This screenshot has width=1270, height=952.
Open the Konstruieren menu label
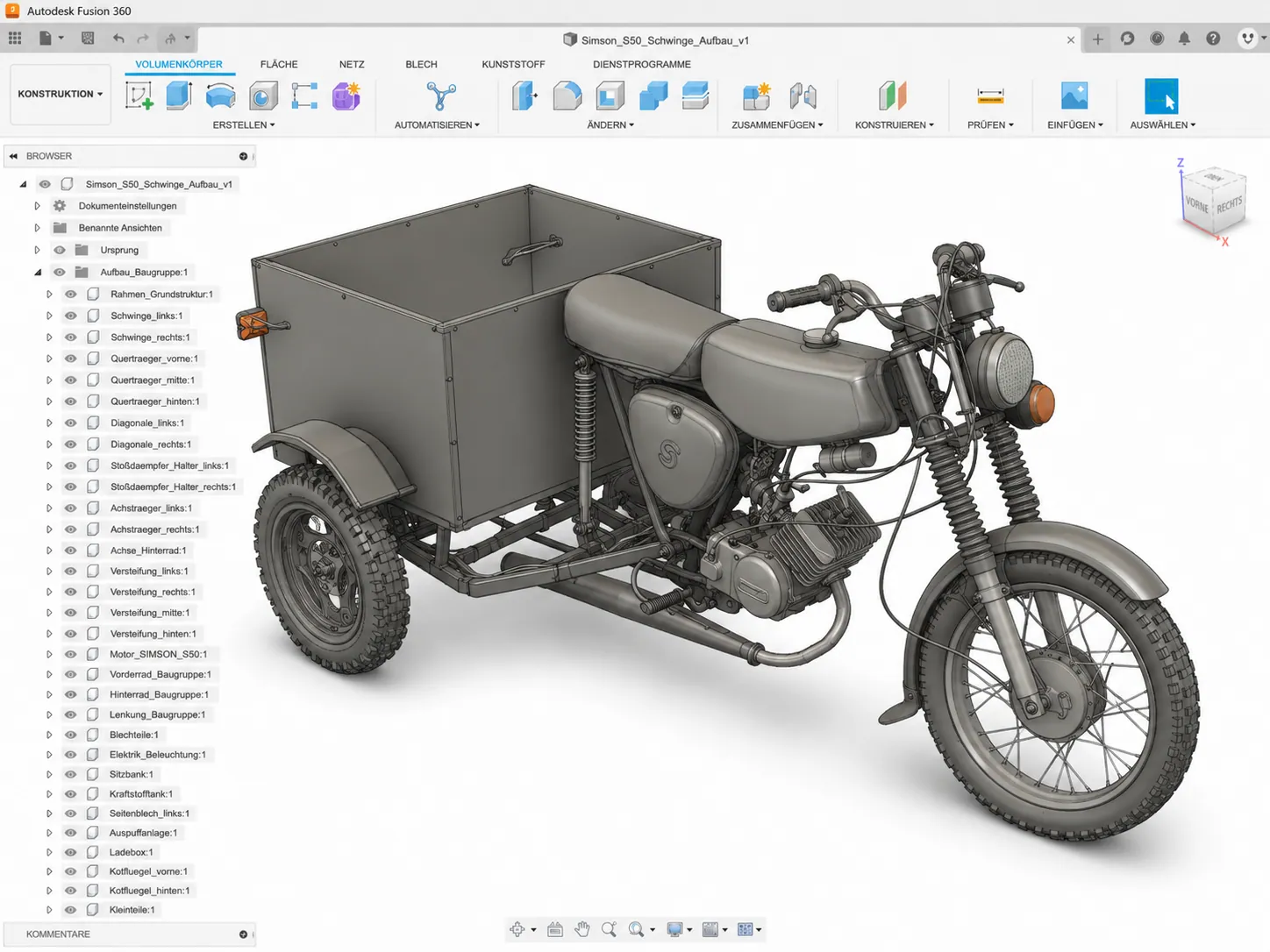(895, 125)
